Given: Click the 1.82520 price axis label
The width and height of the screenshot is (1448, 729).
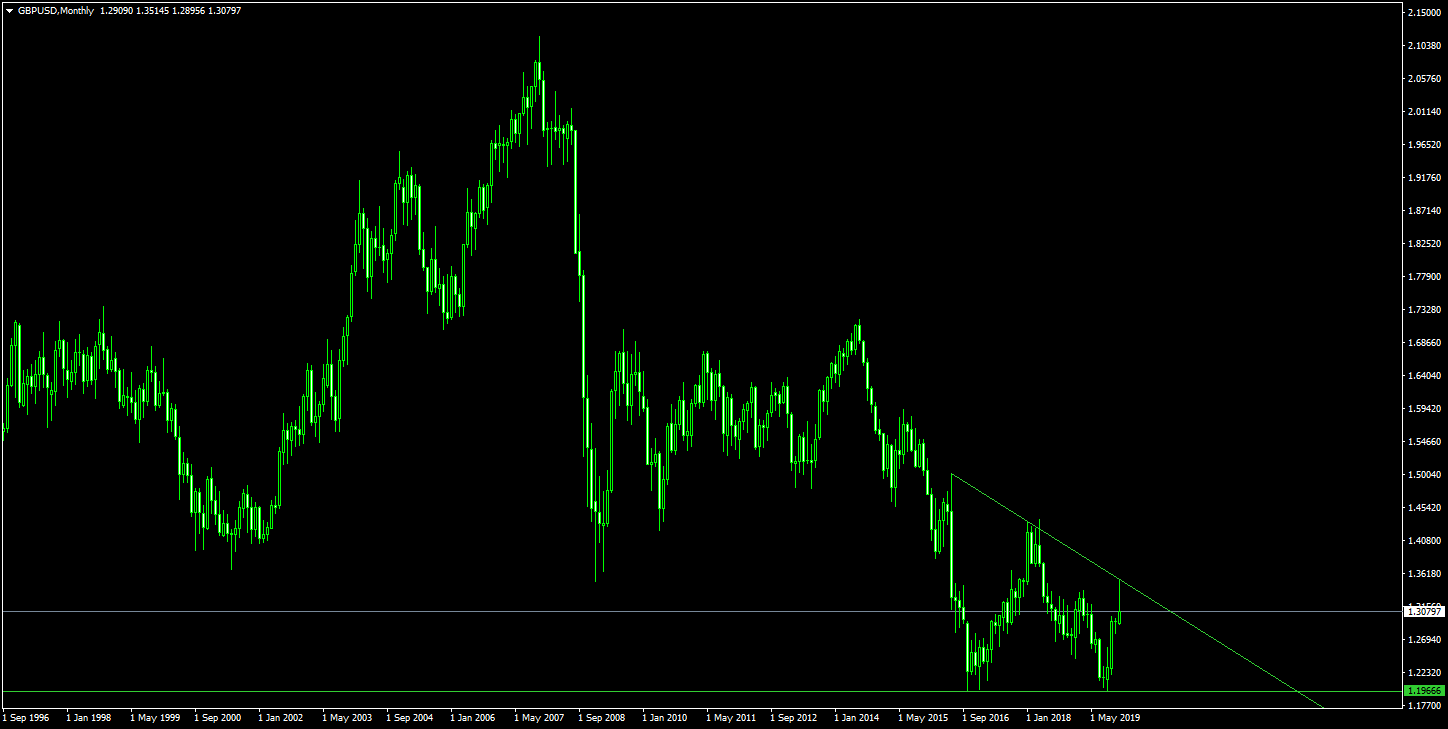Looking at the screenshot, I should pyautogui.click(x=1424, y=244).
